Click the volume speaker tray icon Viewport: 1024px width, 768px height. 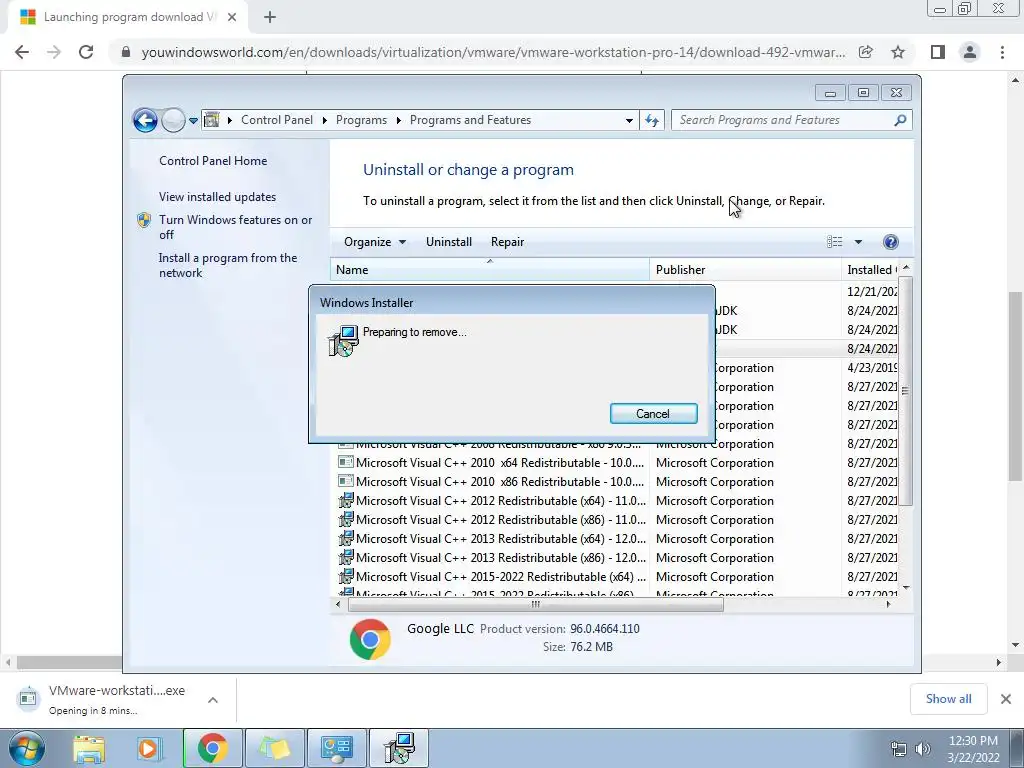tap(923, 749)
